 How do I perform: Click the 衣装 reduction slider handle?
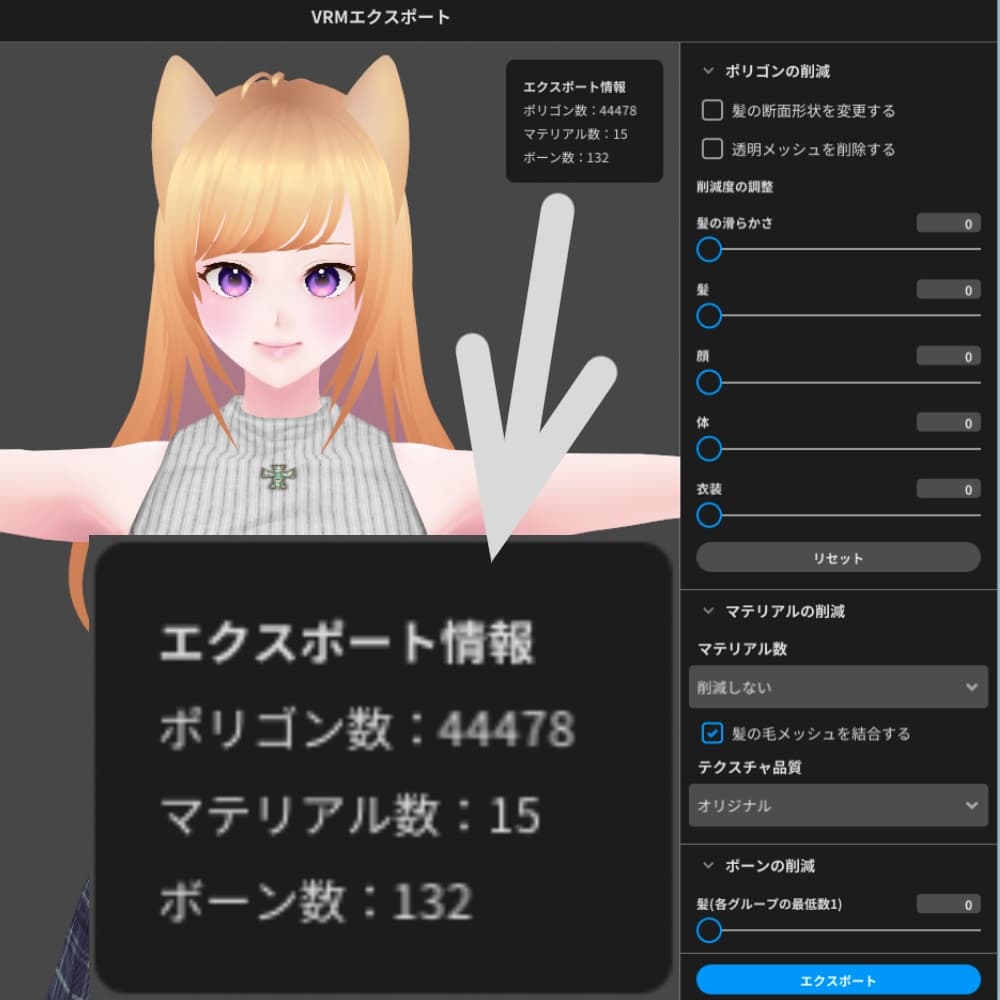[709, 516]
